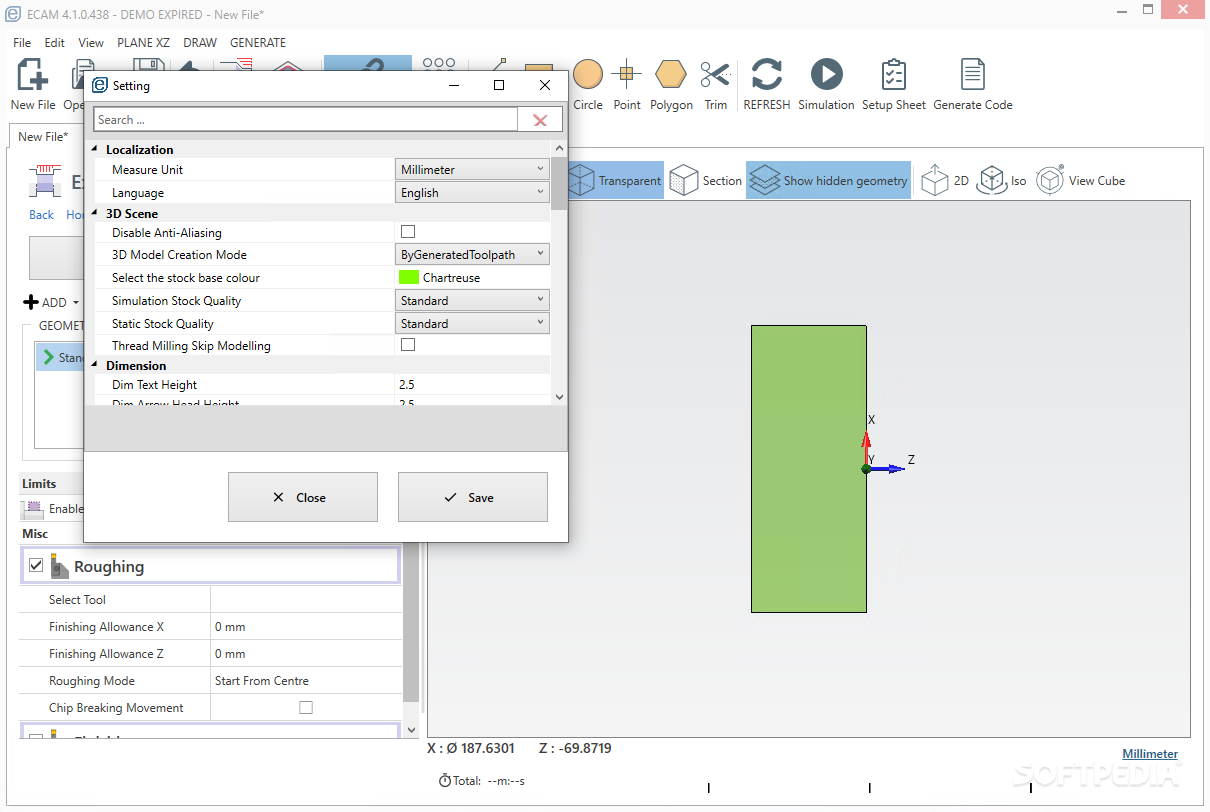The image size is (1210, 812).
Task: Click the Roughing tool icon
Action: [x=59, y=566]
